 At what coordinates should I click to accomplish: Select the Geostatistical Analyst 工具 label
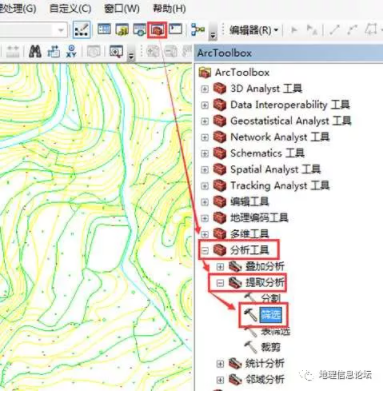290,121
